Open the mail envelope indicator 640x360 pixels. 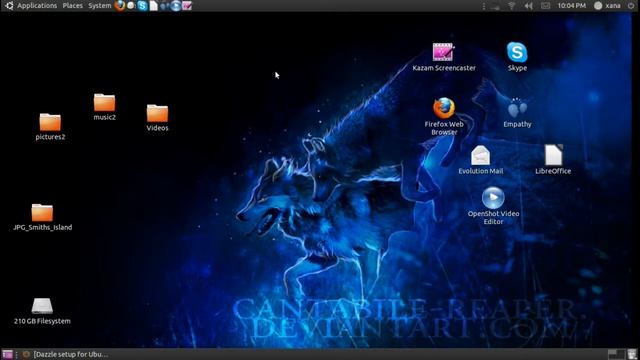click(545, 6)
